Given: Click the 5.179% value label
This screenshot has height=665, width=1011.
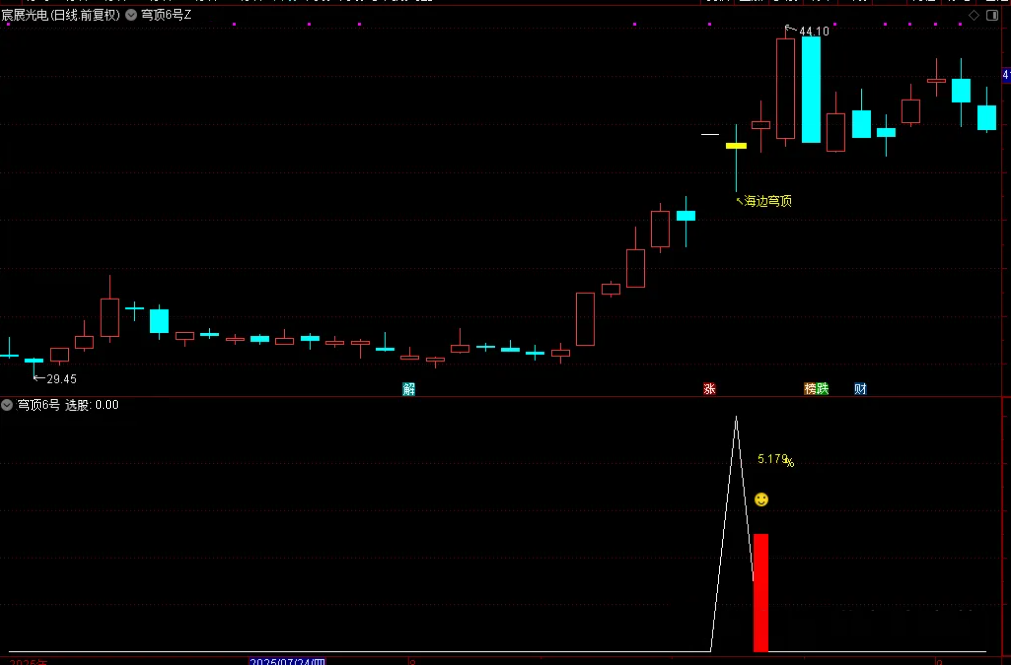Looking at the screenshot, I should coord(775,459).
